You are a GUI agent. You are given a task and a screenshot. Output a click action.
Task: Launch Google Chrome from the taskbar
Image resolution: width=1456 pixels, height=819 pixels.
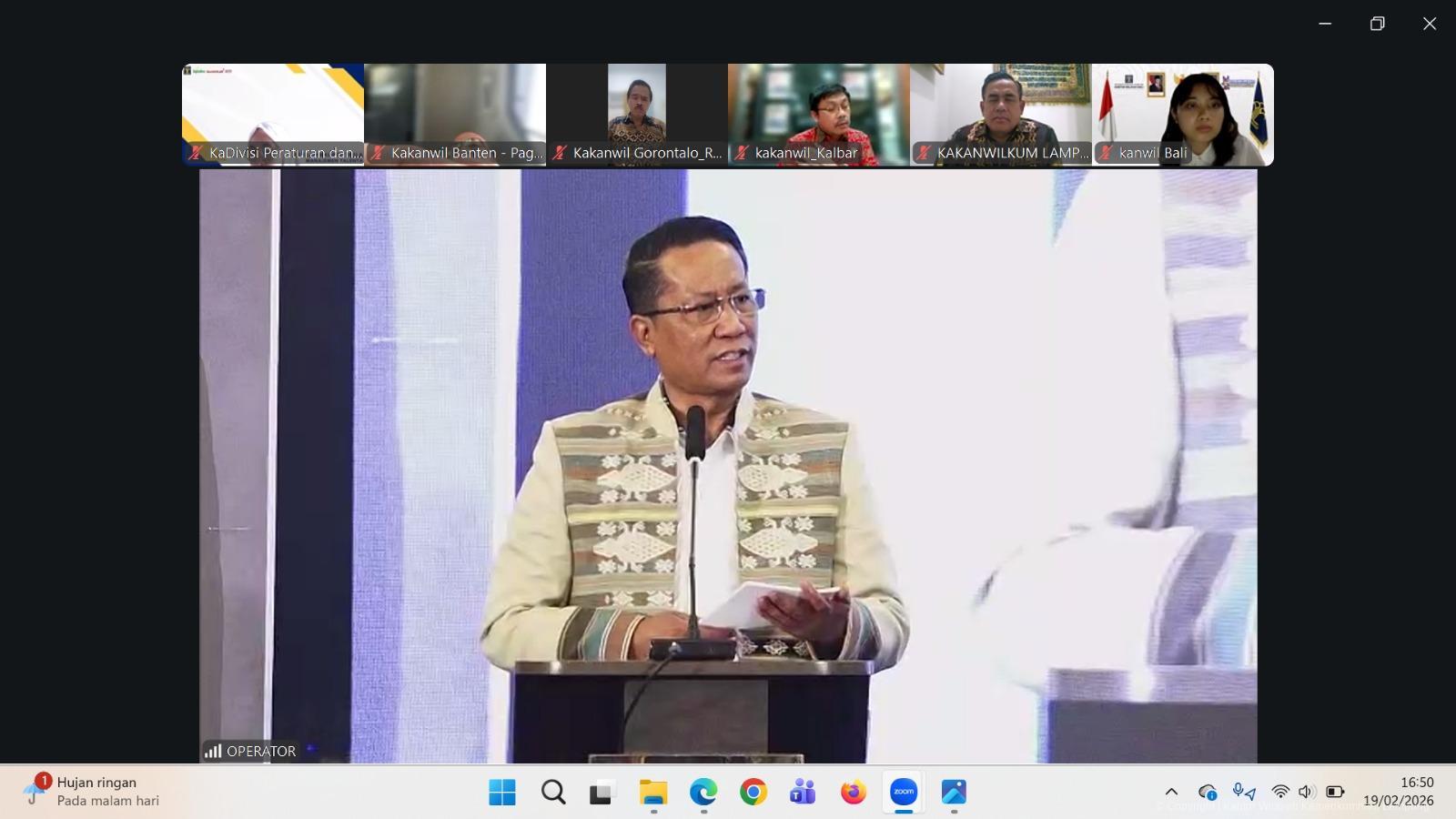[753, 793]
